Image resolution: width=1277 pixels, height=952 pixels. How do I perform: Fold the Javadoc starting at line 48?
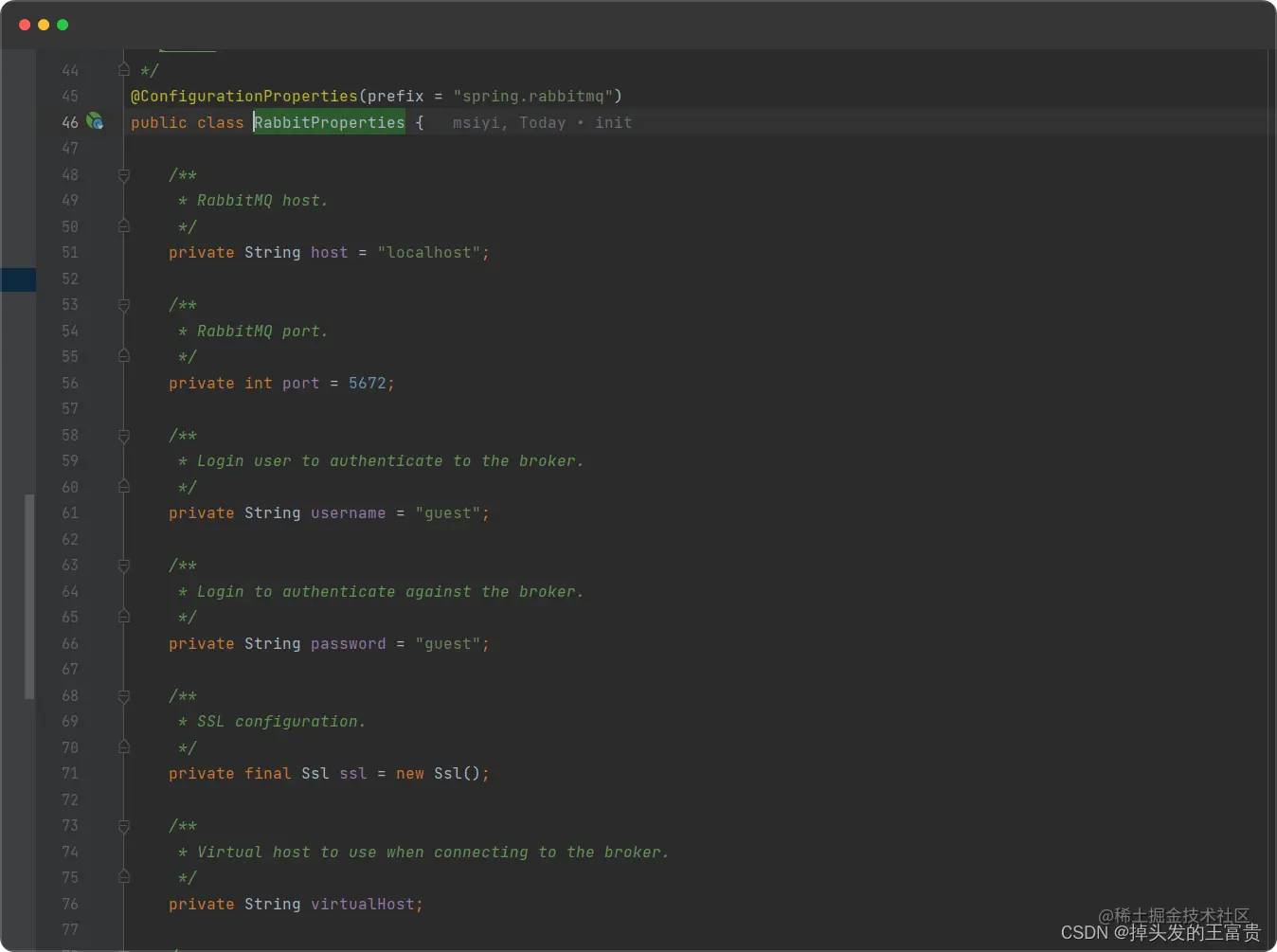124,175
